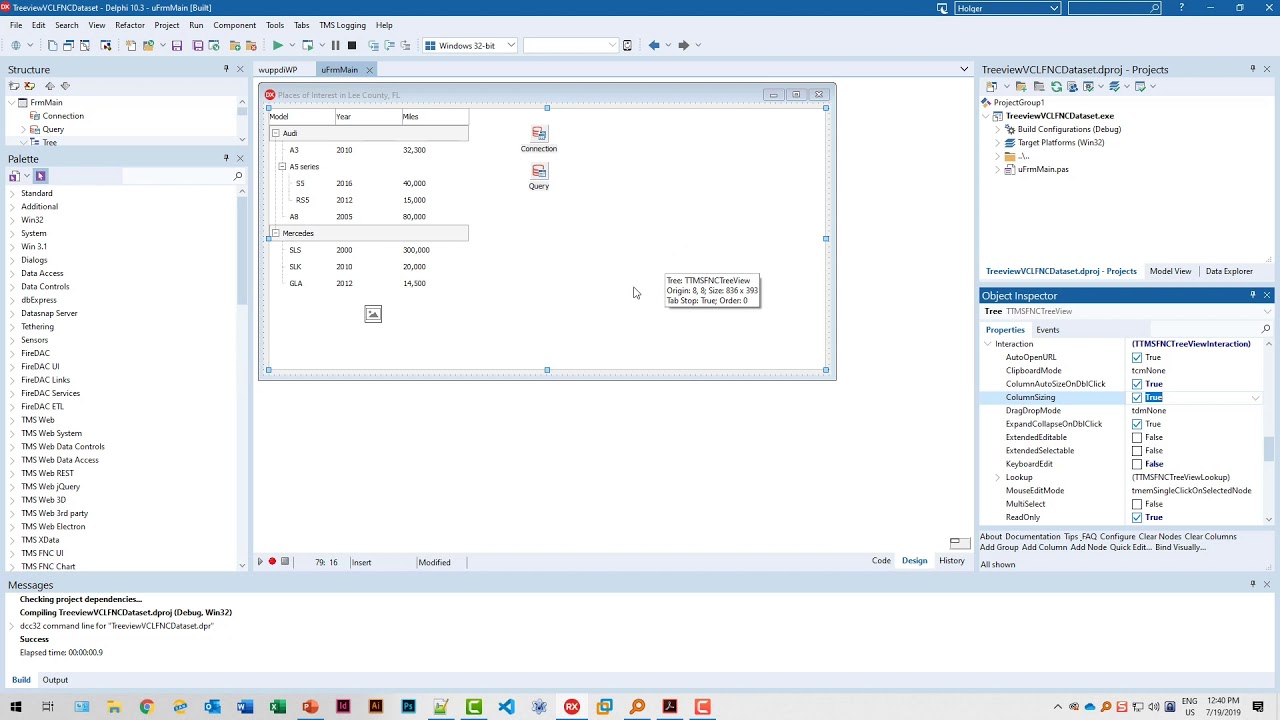Click the Add Column link
The width and height of the screenshot is (1280, 720).
click(x=1044, y=548)
